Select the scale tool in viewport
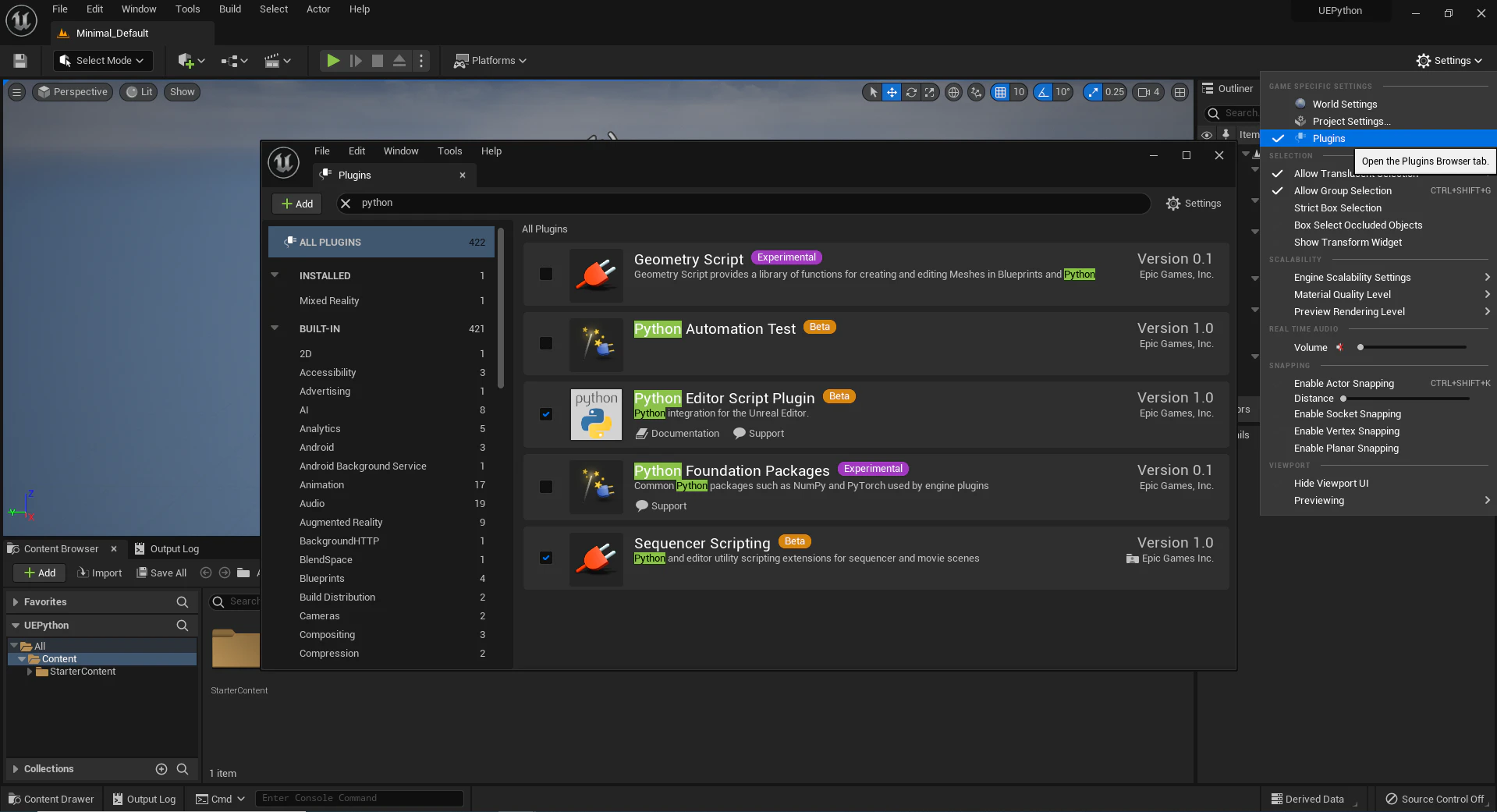 click(x=929, y=92)
